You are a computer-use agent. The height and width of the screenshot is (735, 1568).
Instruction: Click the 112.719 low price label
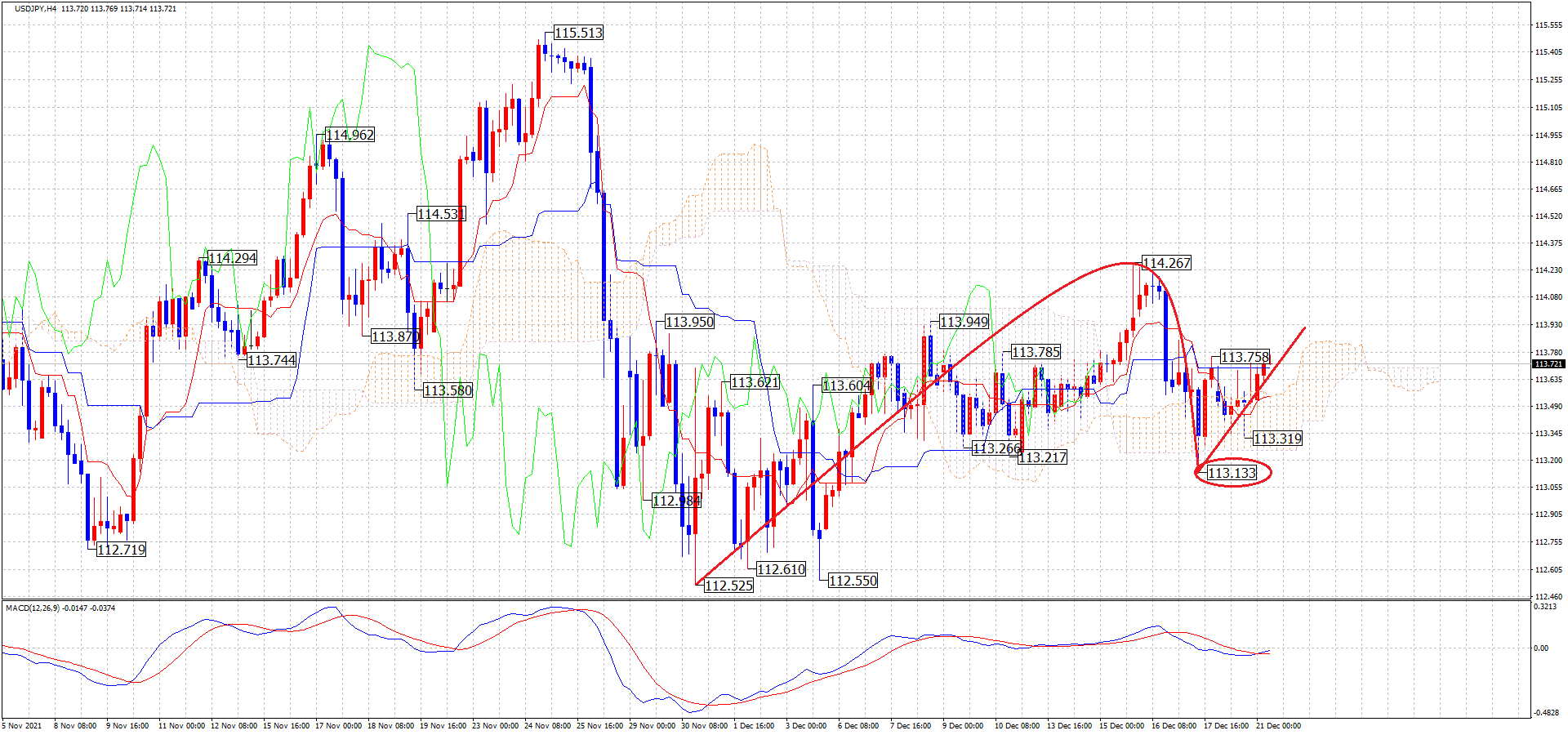(121, 550)
